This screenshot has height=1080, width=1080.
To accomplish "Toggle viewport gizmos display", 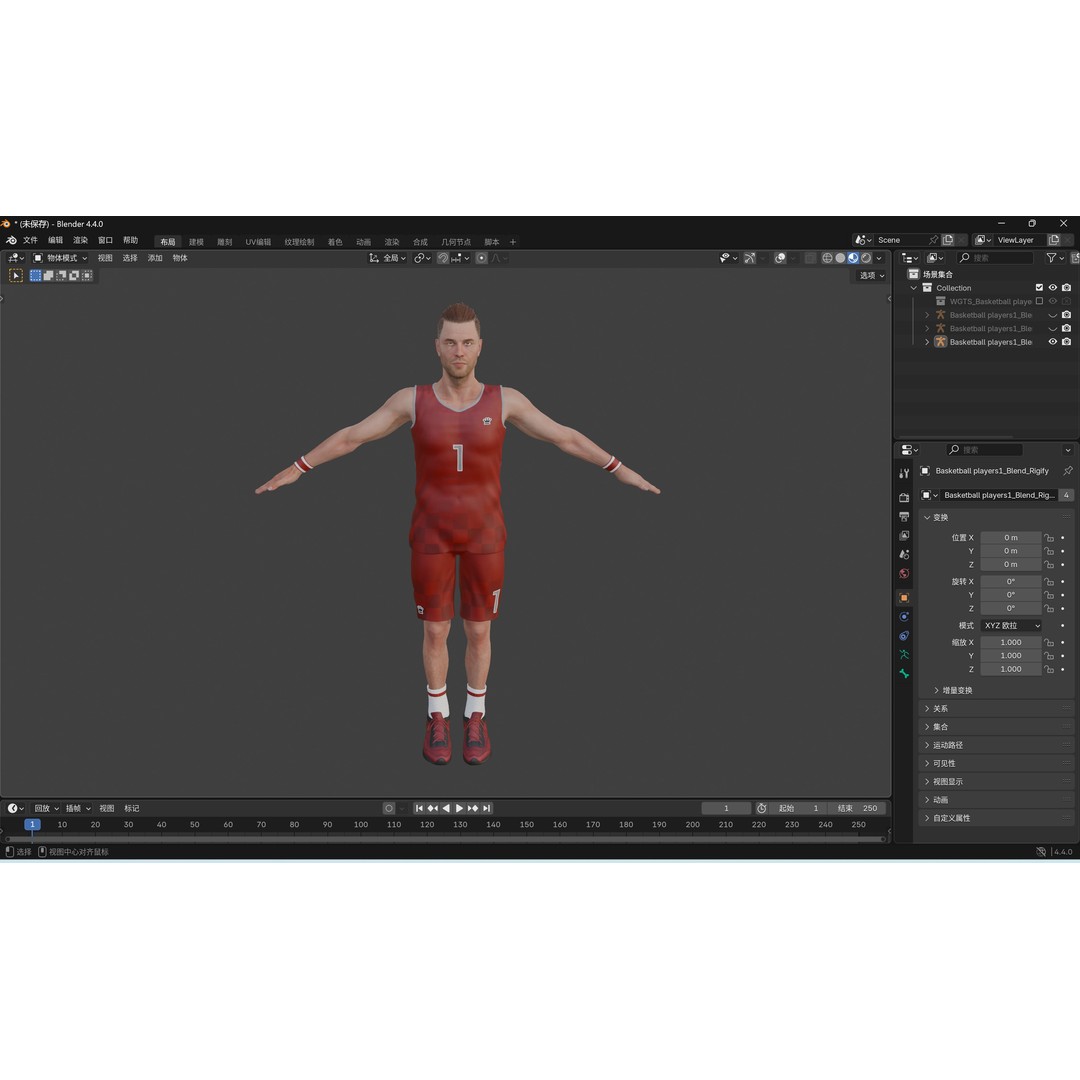I will pyautogui.click(x=750, y=258).
